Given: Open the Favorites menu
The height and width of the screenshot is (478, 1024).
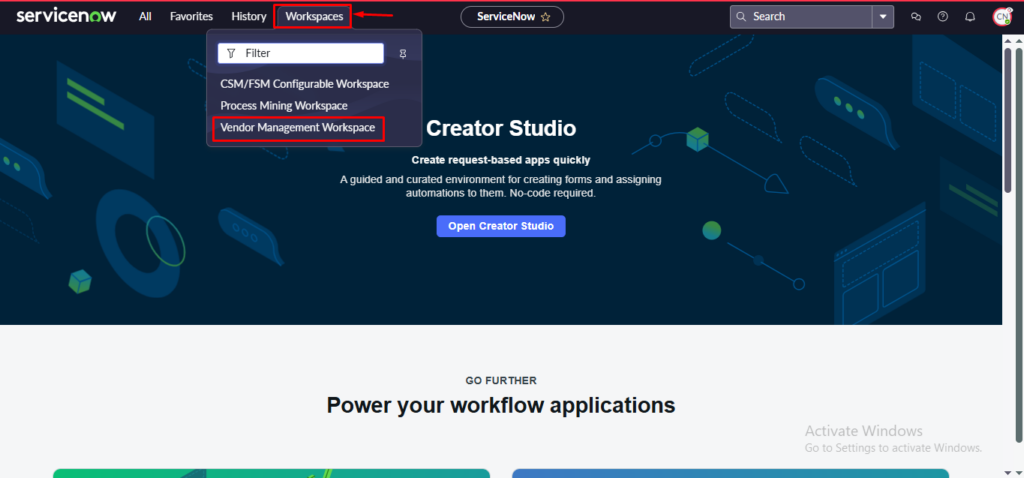Looking at the screenshot, I should pyautogui.click(x=191, y=17).
